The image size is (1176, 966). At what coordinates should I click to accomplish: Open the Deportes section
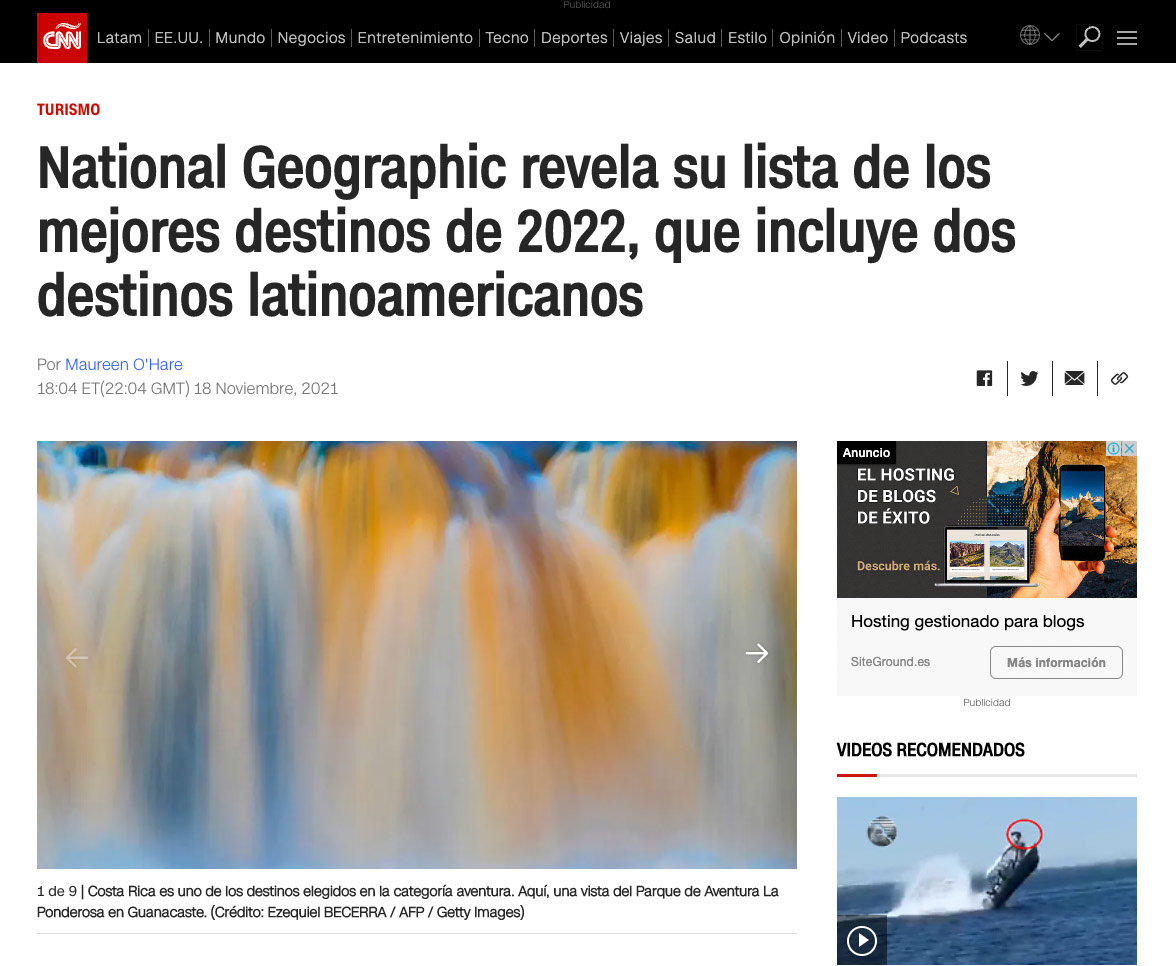[574, 38]
